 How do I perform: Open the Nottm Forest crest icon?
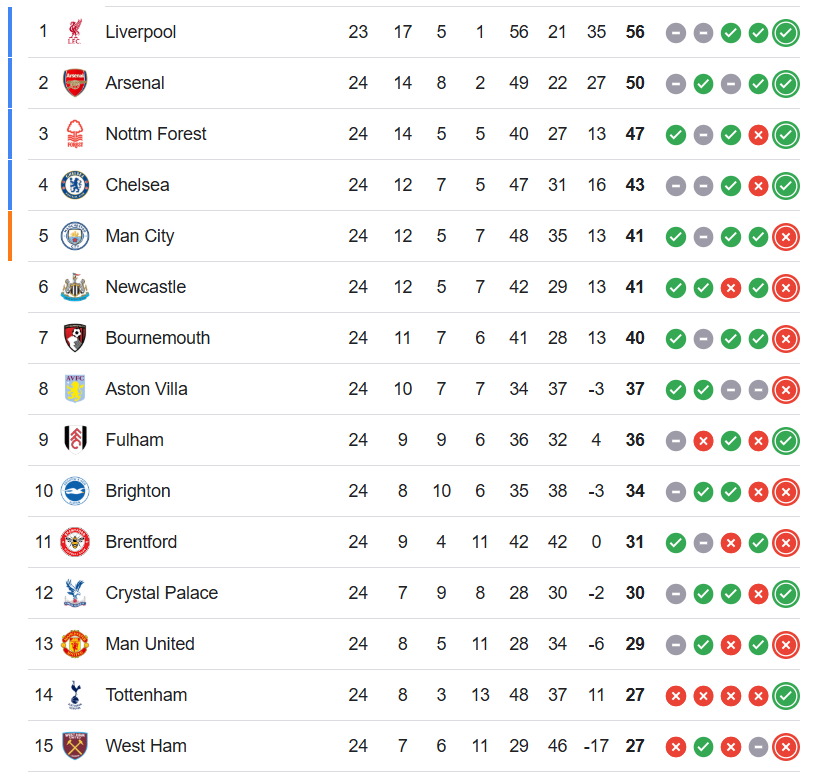pos(75,134)
